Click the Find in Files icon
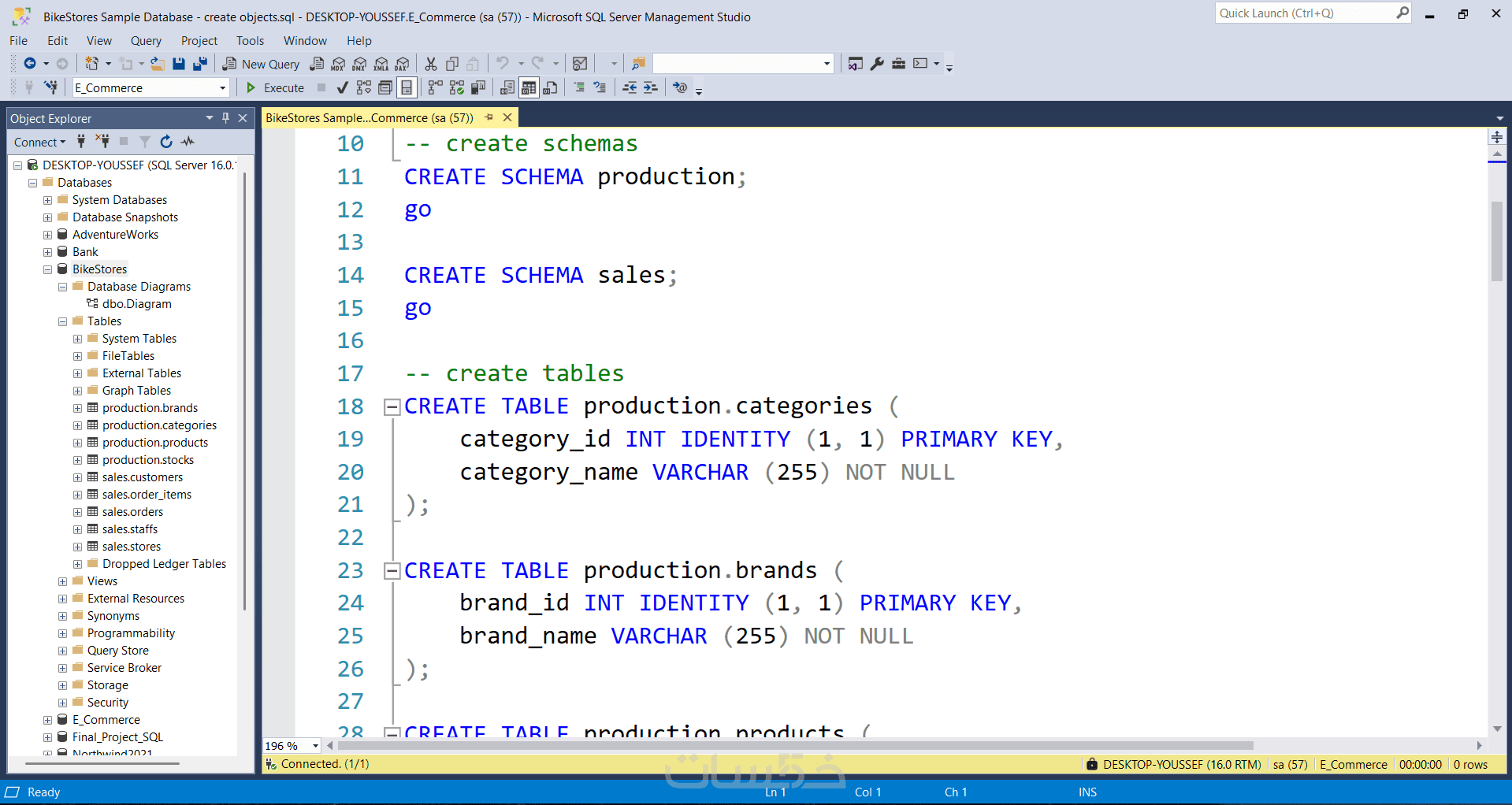The height and width of the screenshot is (805, 1512). point(638,64)
